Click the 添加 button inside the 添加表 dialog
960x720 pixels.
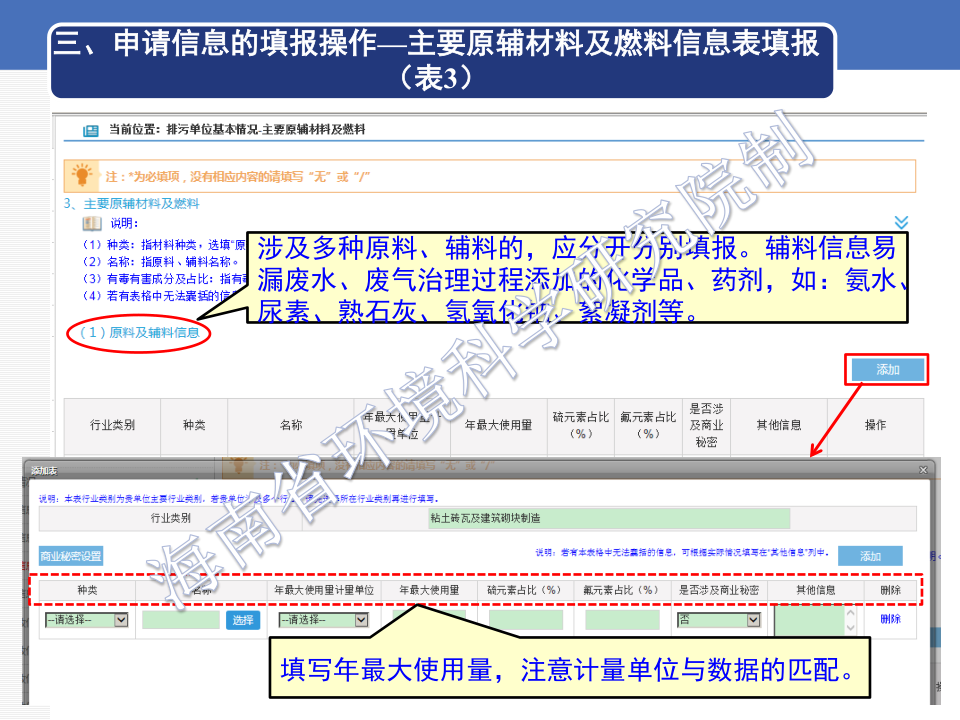(870, 556)
